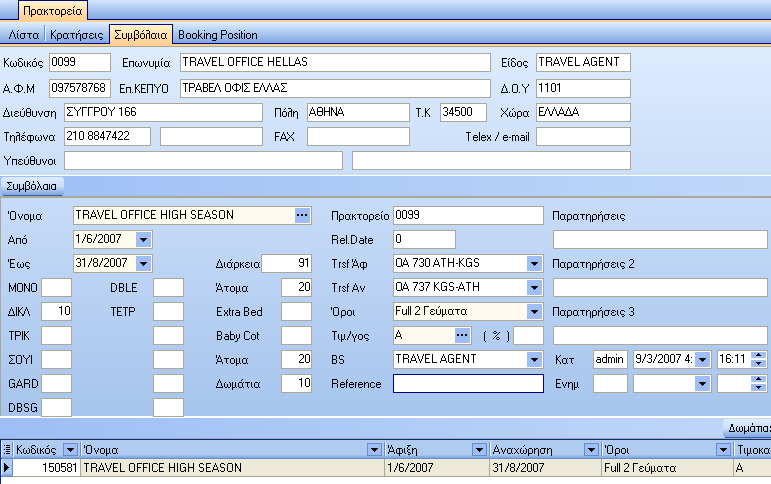Expand the BS TRAVEL AGENT dropdown
This screenshot has width=771, height=484.
(x=534, y=360)
